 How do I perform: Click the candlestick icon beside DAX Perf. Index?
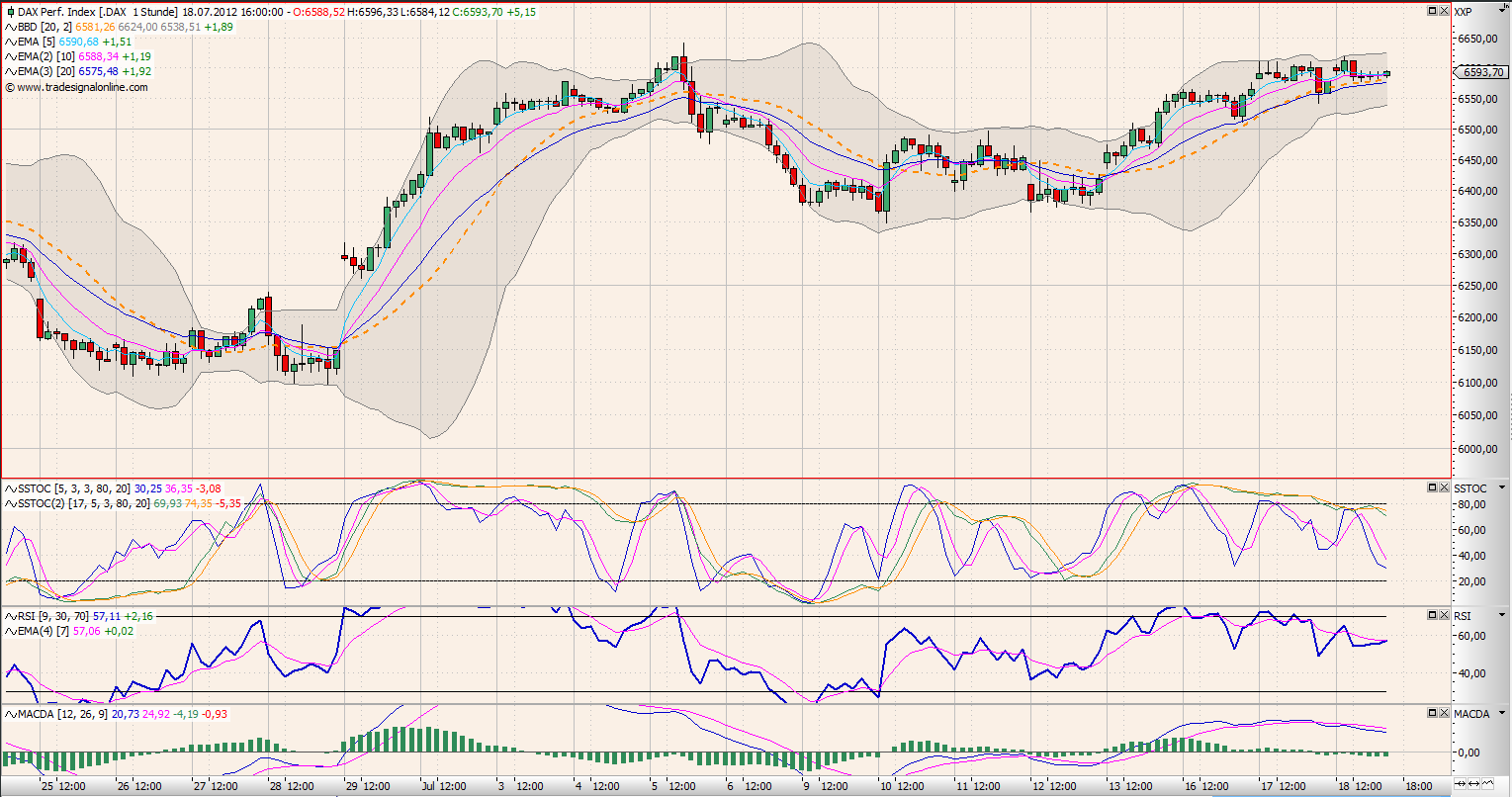(x=10, y=12)
